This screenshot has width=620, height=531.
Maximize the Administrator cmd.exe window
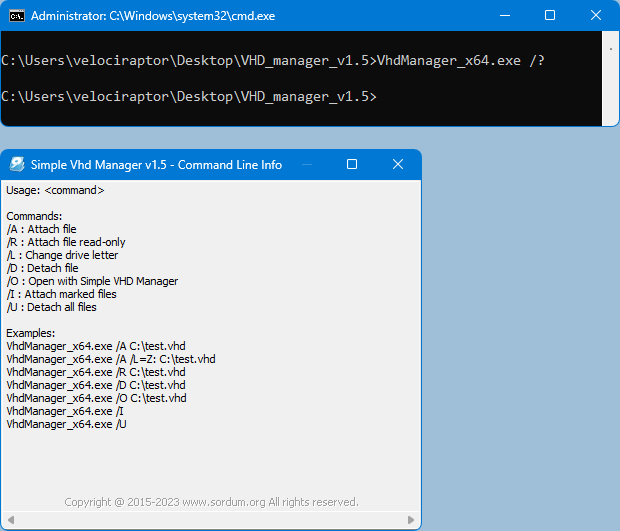click(x=549, y=16)
